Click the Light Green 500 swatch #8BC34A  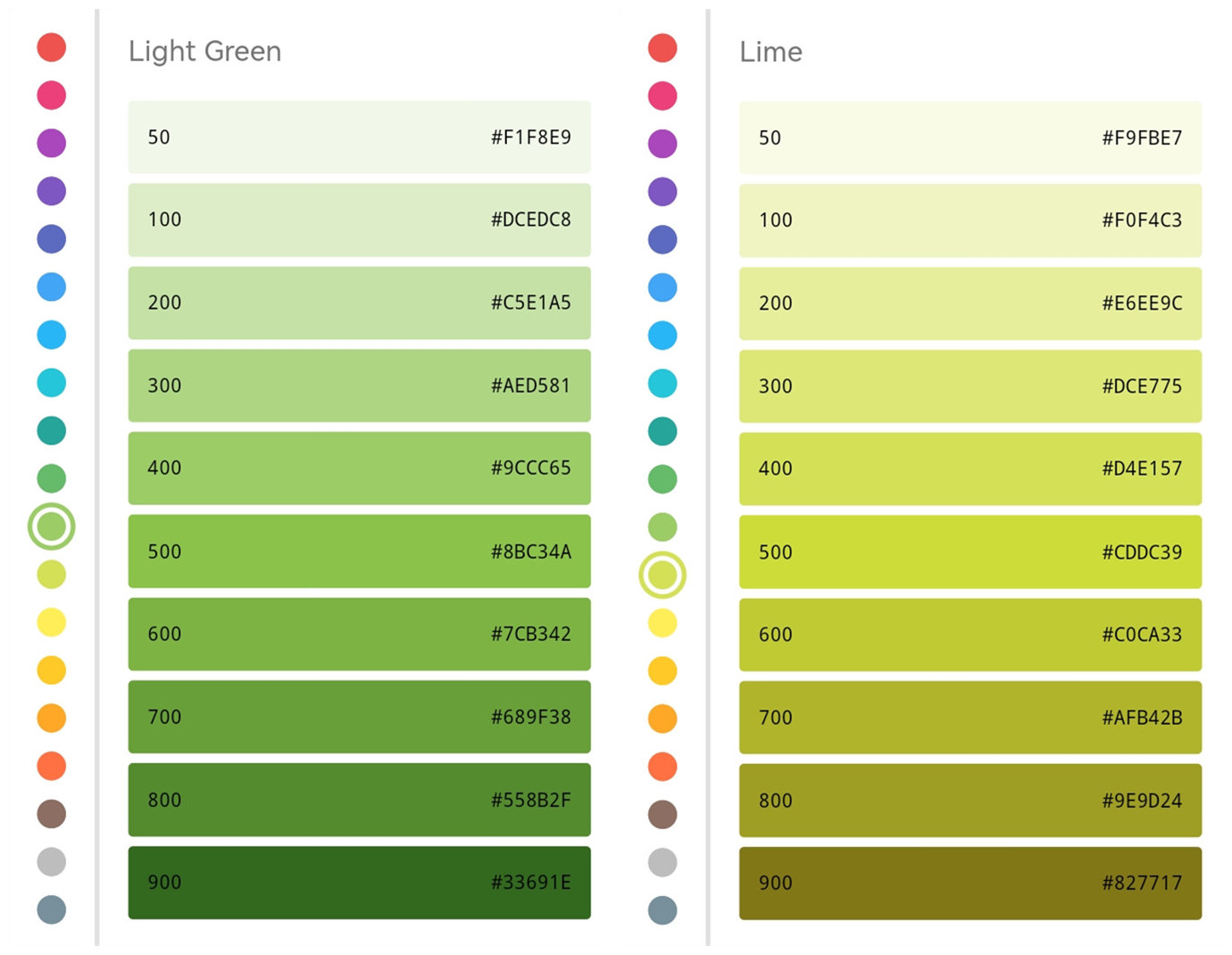359,552
